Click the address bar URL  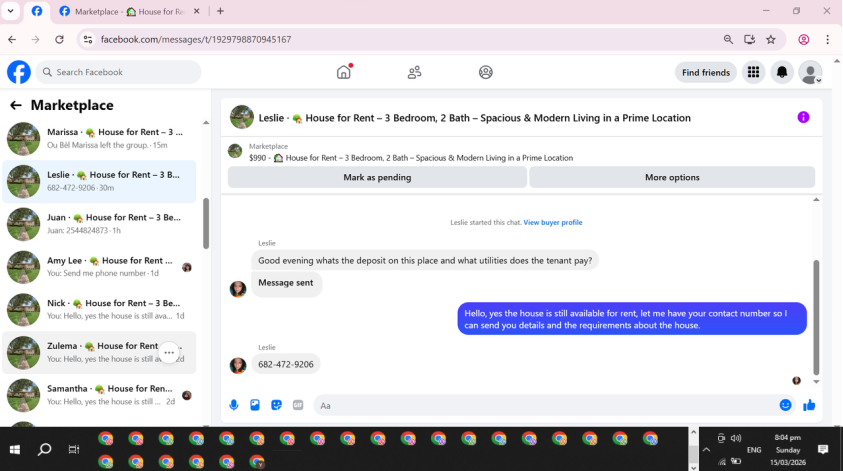(196, 39)
